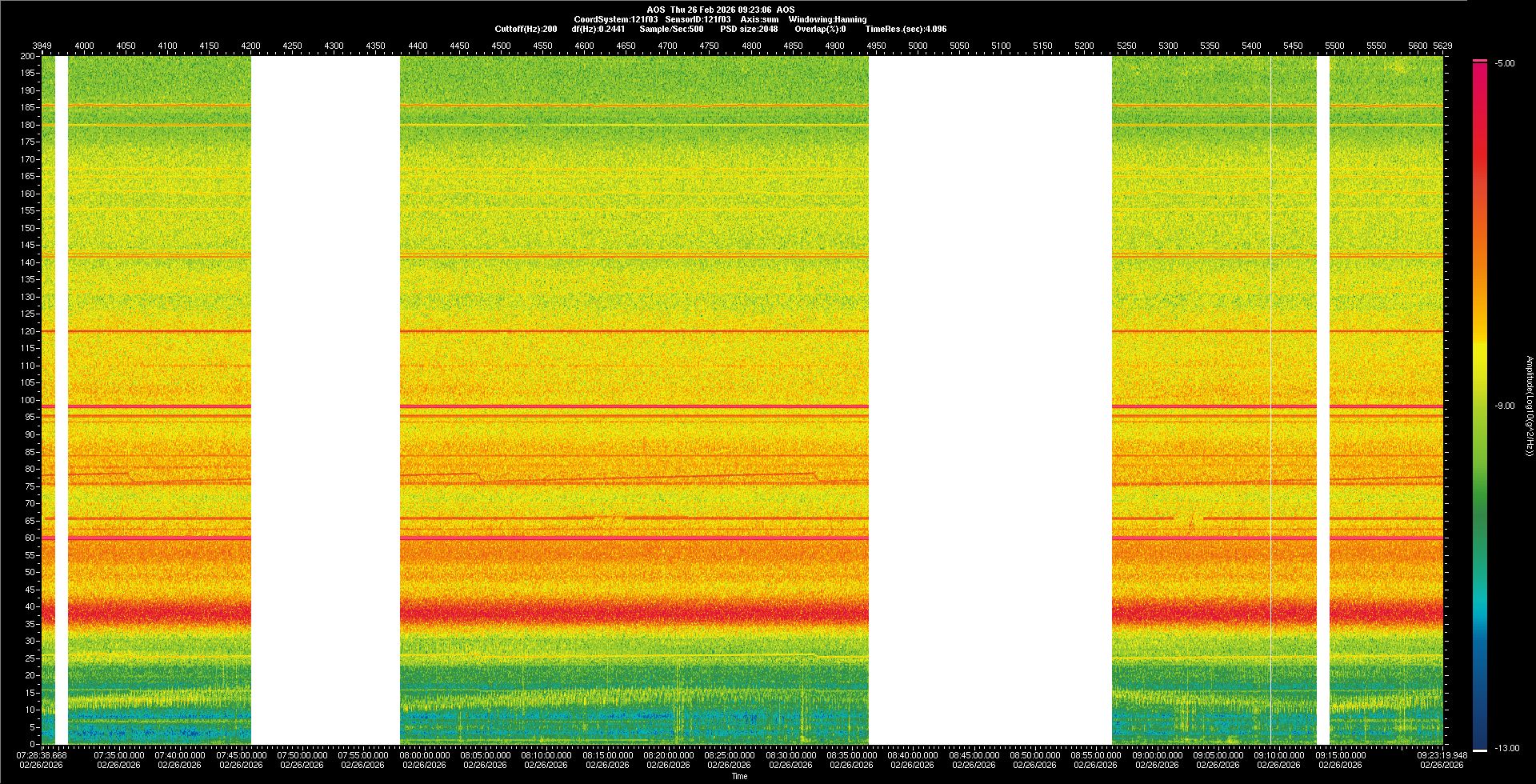Click the -13.00 colorbar lower limit marker
1536x784 pixels.
[x=1479, y=750]
